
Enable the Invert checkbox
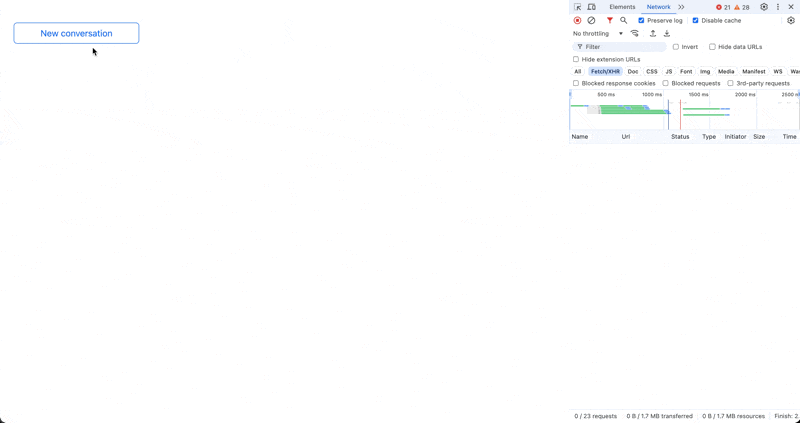point(676,47)
